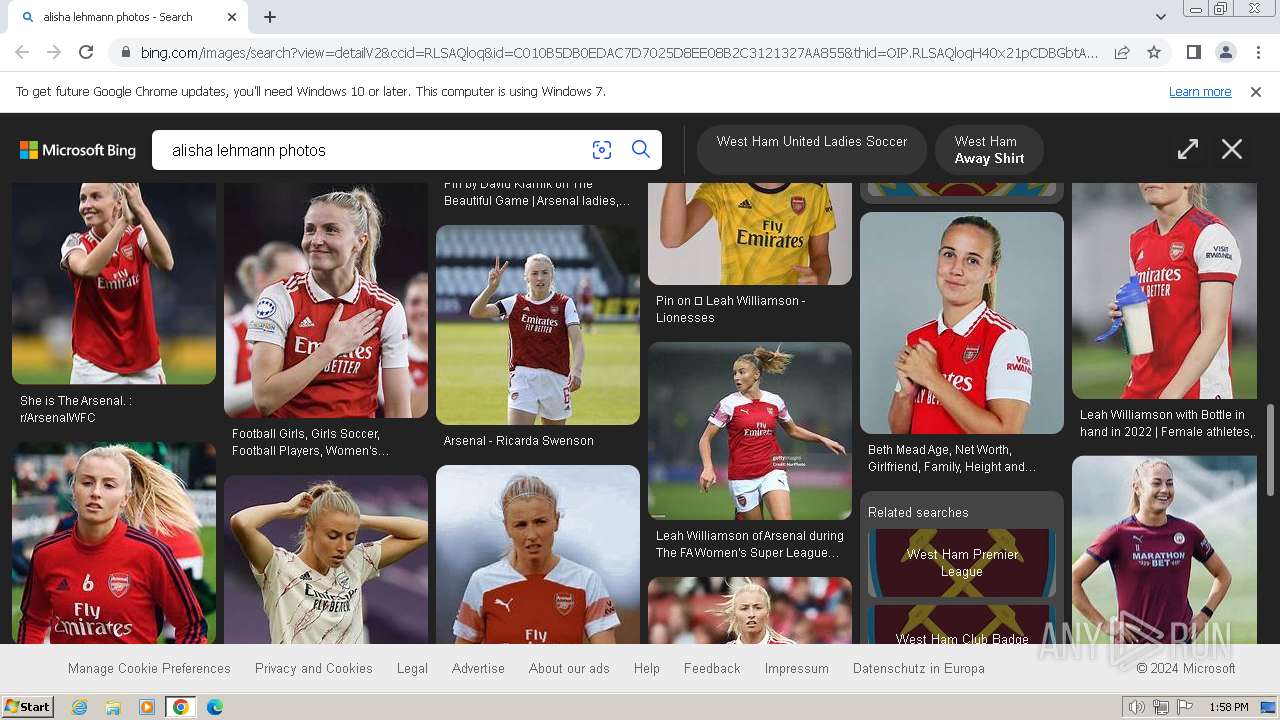Open She is The Arsenal image

[114, 283]
